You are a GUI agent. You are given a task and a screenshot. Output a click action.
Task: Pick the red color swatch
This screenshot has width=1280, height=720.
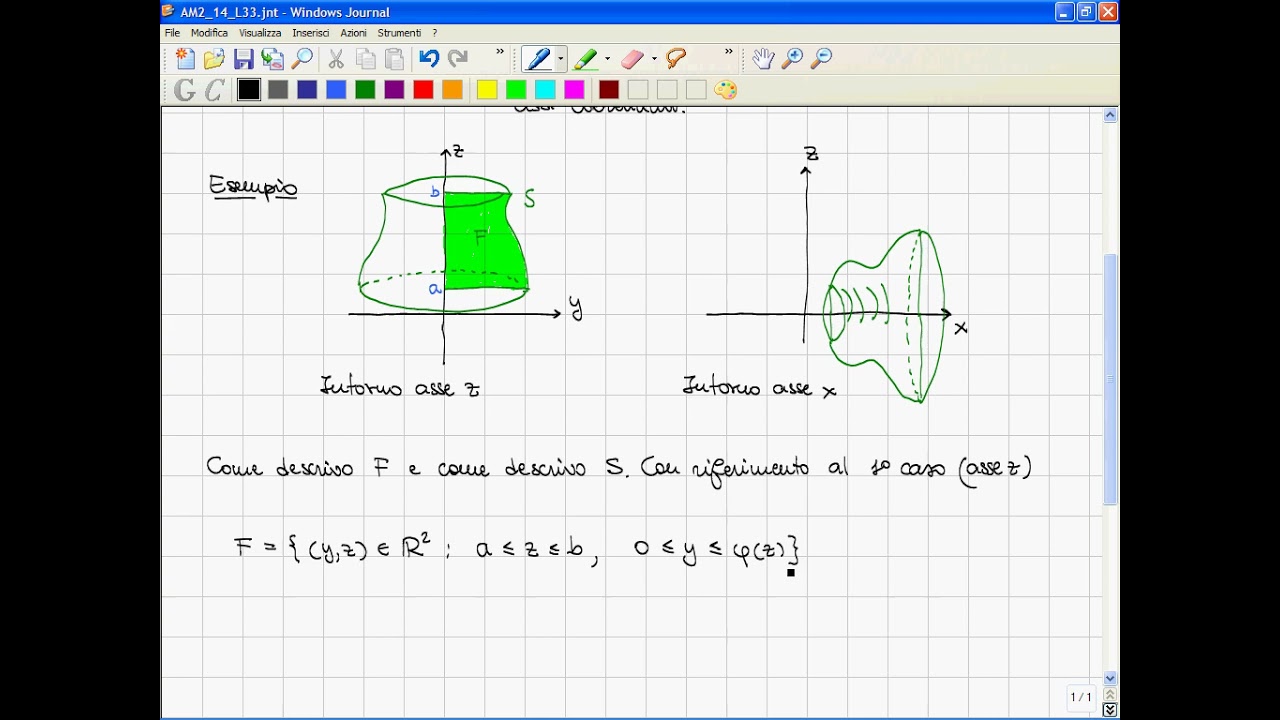pos(423,90)
